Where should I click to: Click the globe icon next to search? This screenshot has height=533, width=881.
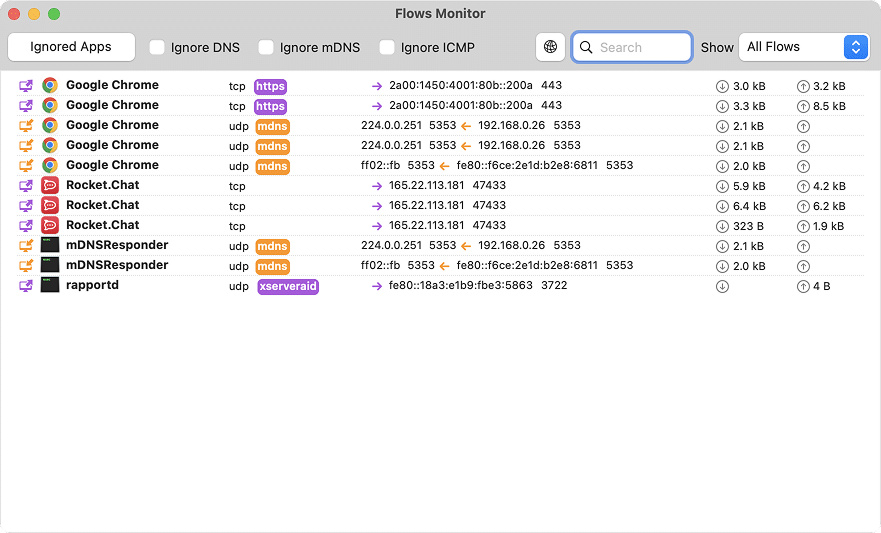pyautogui.click(x=550, y=47)
